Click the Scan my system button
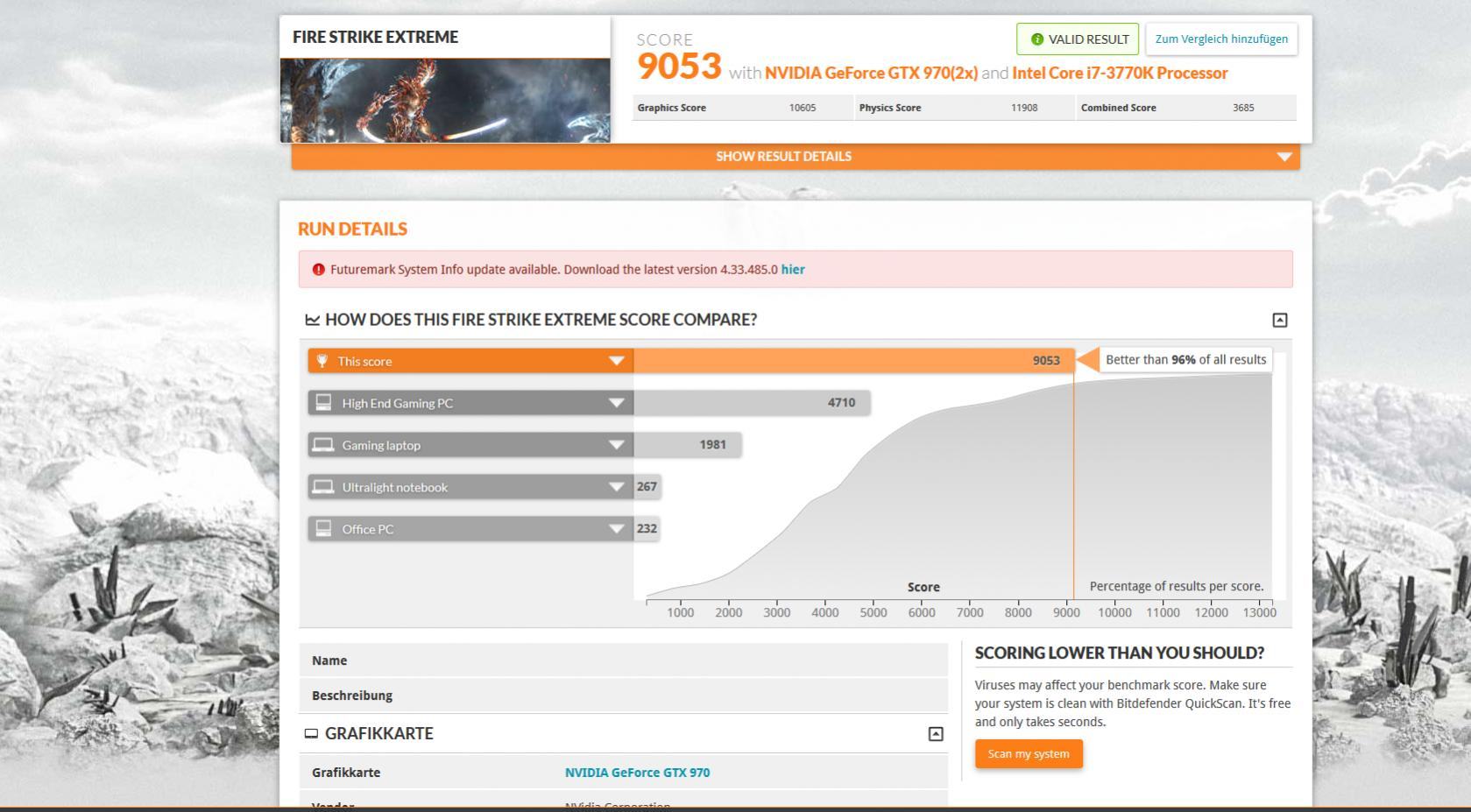Screen dimensions: 1471x812 (1029, 754)
